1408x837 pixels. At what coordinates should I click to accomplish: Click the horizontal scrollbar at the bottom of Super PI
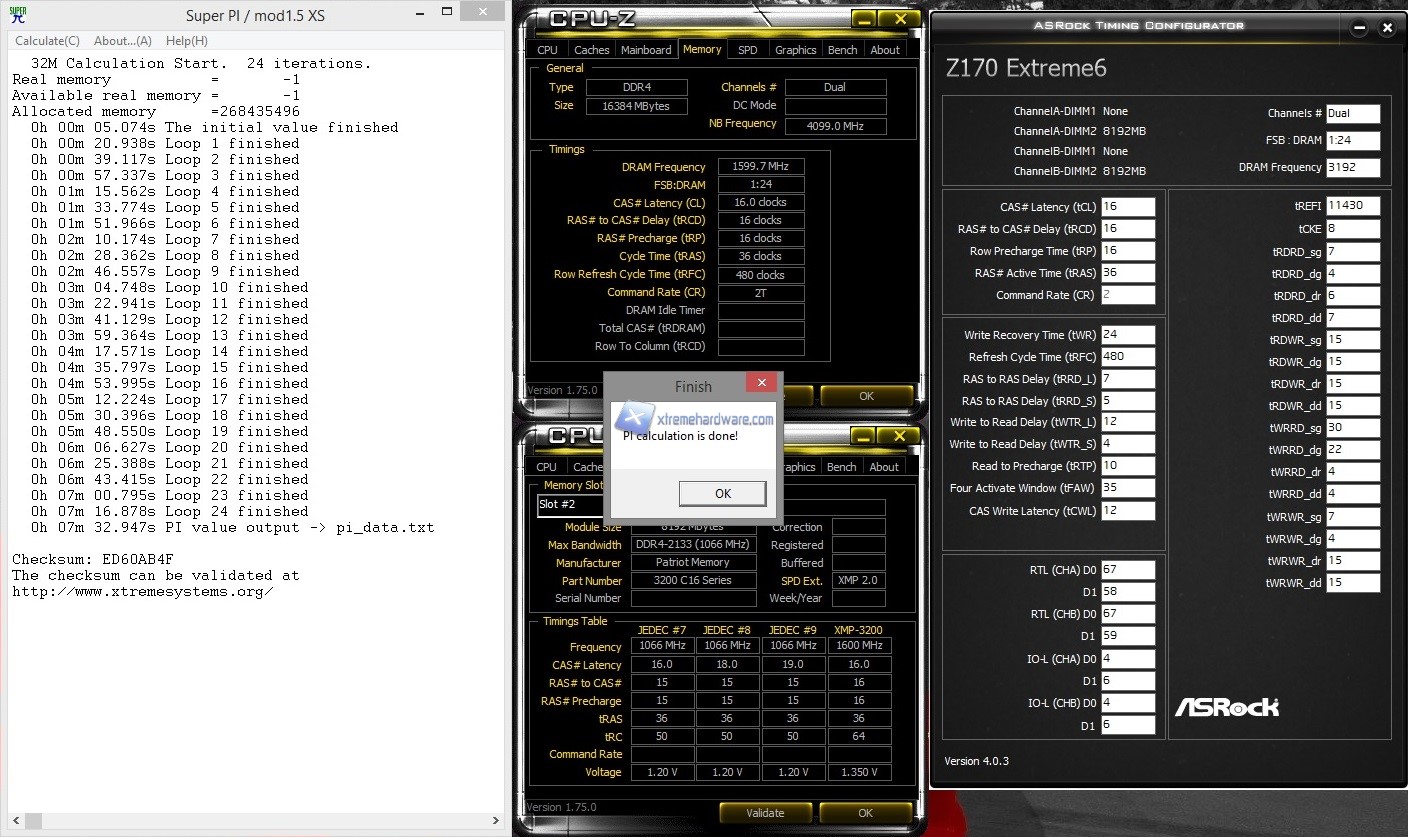point(250,820)
